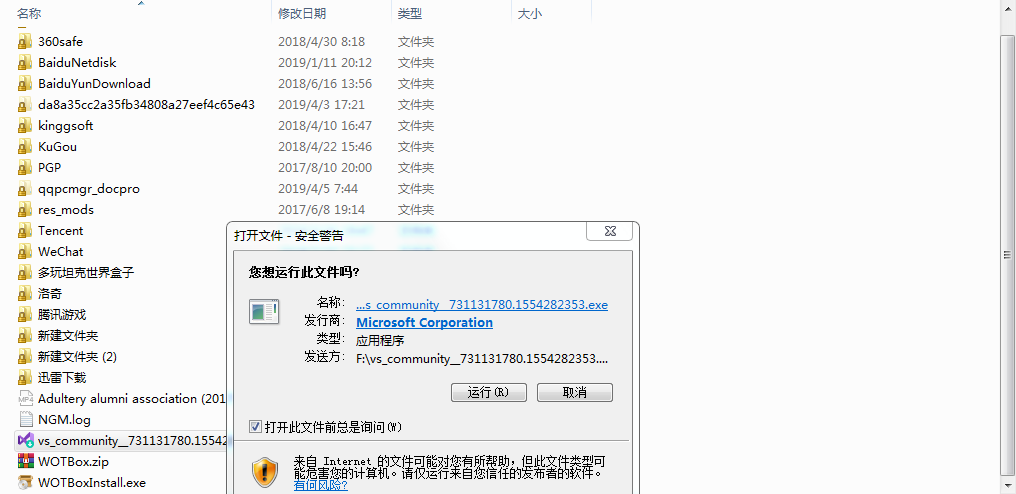Viewport: 1016px width, 494px height.
Task: Select the da8a35cc2a35fb34808a27eef4c65e43 folder icon
Action: coord(25,104)
